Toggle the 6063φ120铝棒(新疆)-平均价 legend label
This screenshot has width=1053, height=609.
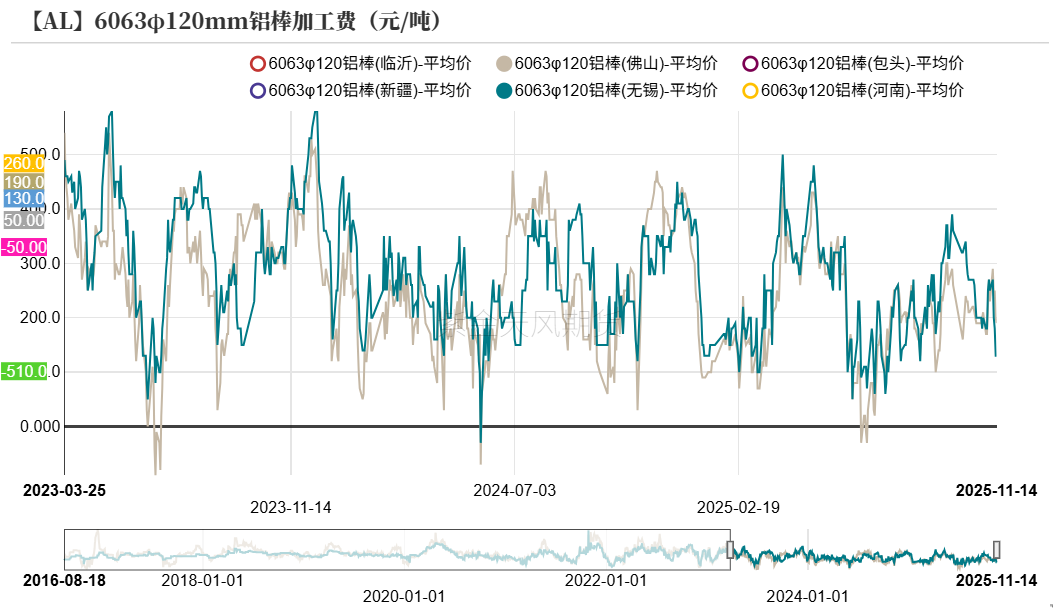(370, 91)
